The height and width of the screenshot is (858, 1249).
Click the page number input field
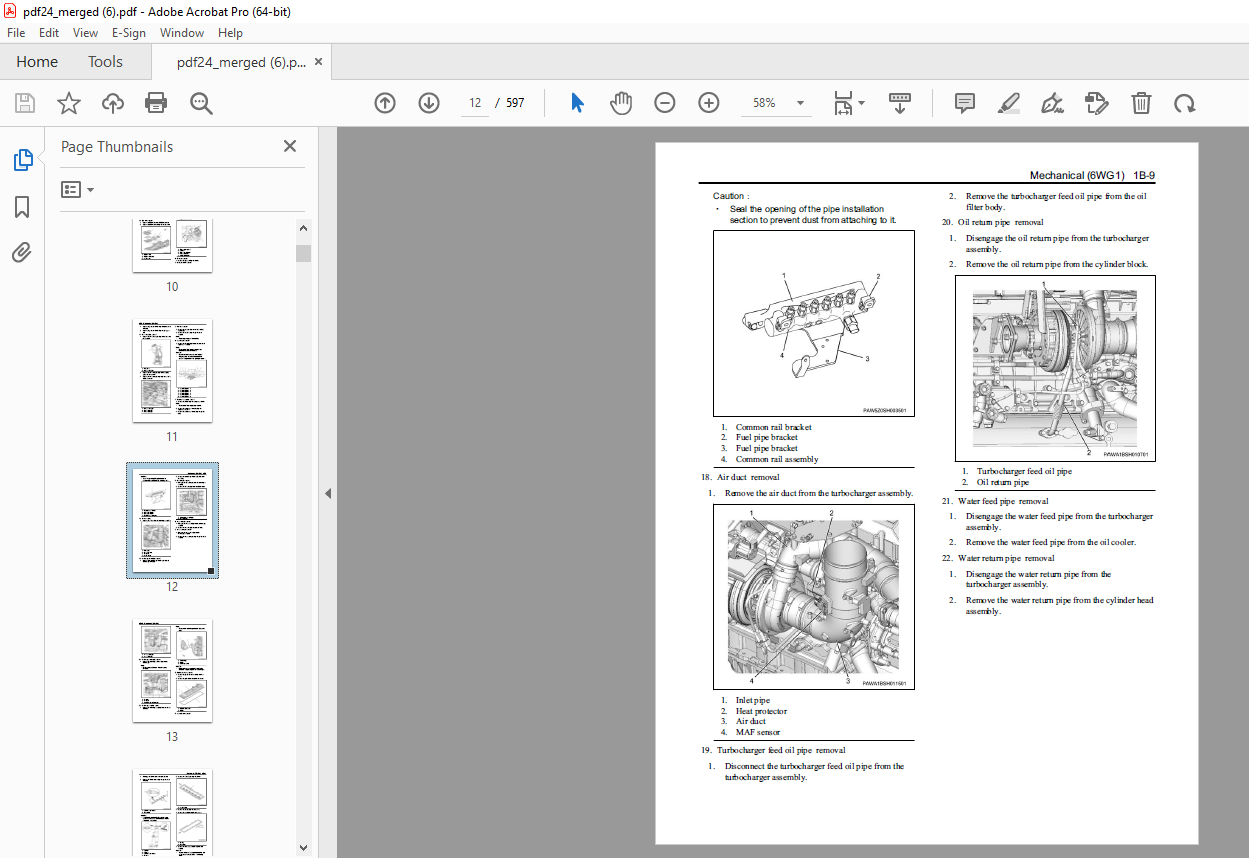tap(475, 103)
